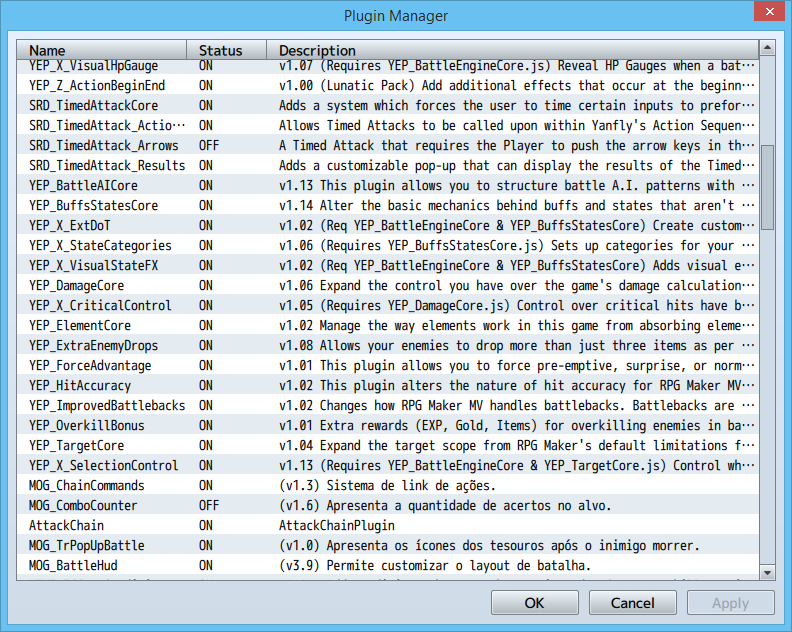The height and width of the screenshot is (632, 792).
Task: Select the YEP_BattleAICore plugin
Action: coord(387,185)
